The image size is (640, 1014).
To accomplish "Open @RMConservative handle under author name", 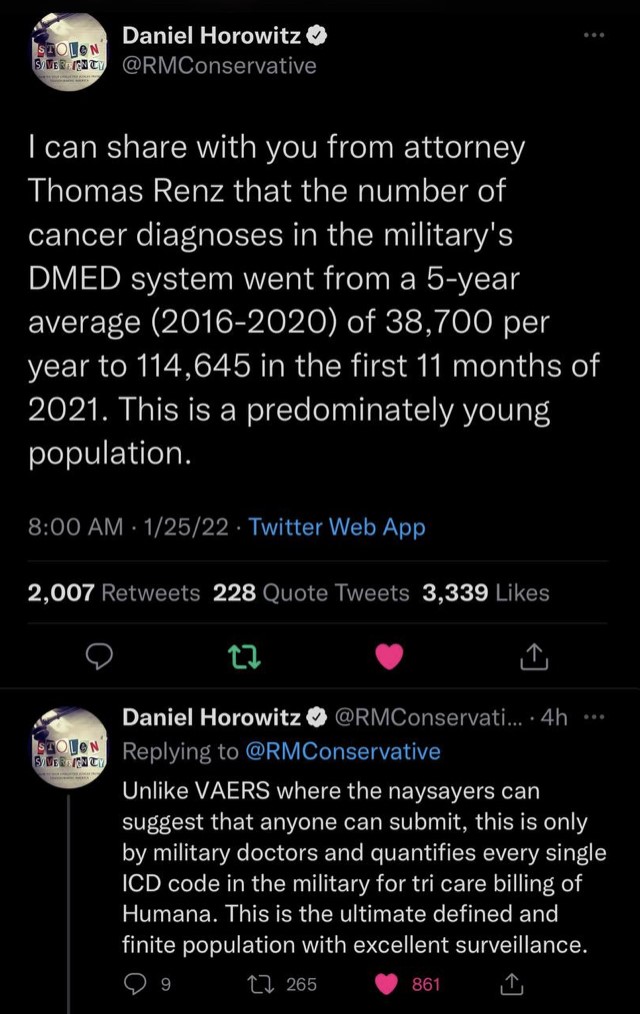I will pos(218,66).
